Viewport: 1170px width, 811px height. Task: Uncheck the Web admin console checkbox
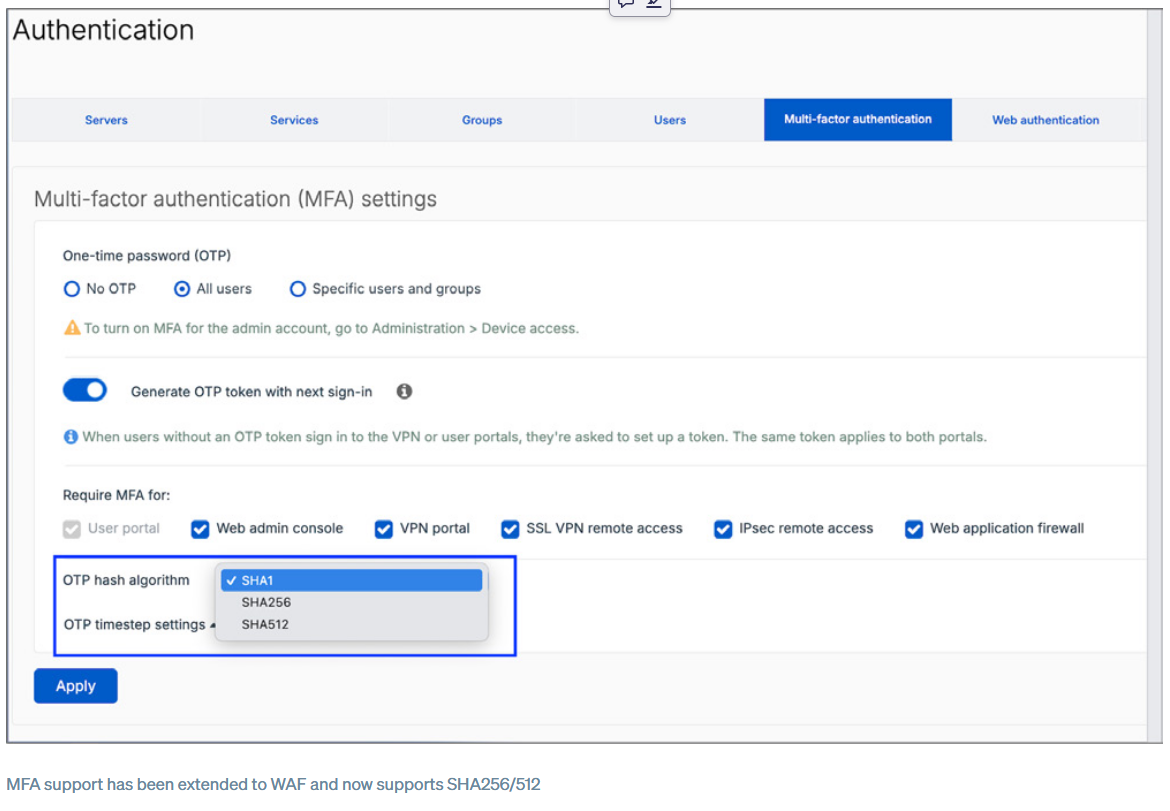200,529
